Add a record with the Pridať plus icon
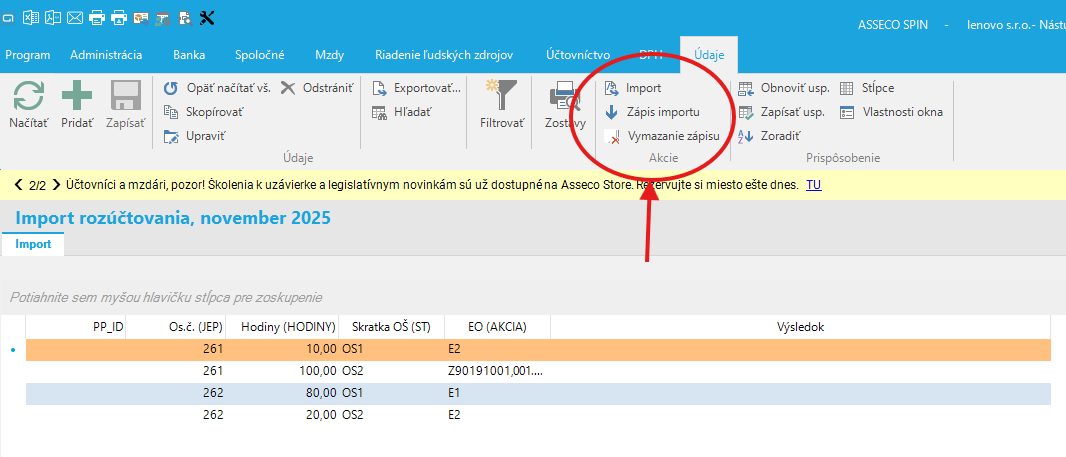This screenshot has width=1066, height=457. 77,103
